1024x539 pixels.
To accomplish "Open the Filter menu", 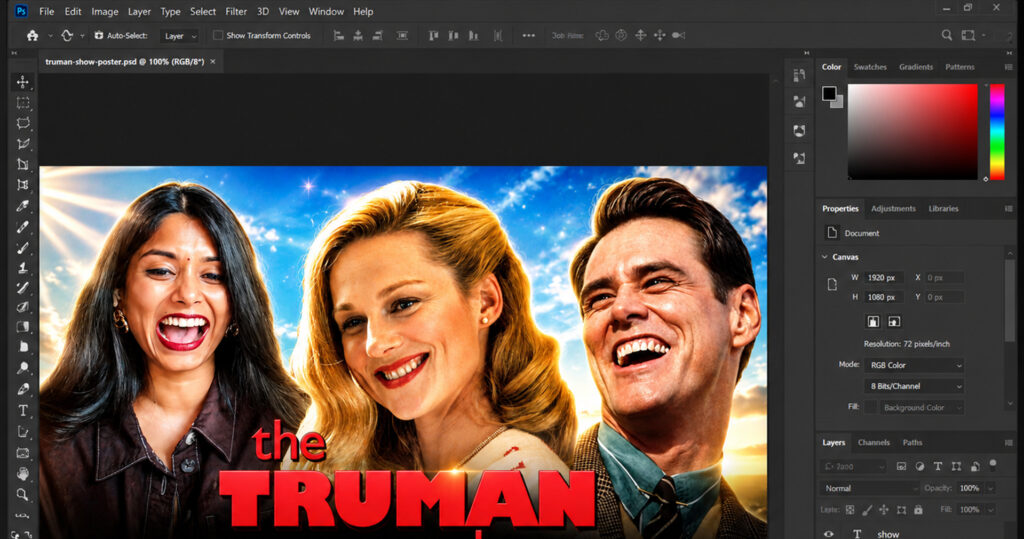I will click(236, 11).
